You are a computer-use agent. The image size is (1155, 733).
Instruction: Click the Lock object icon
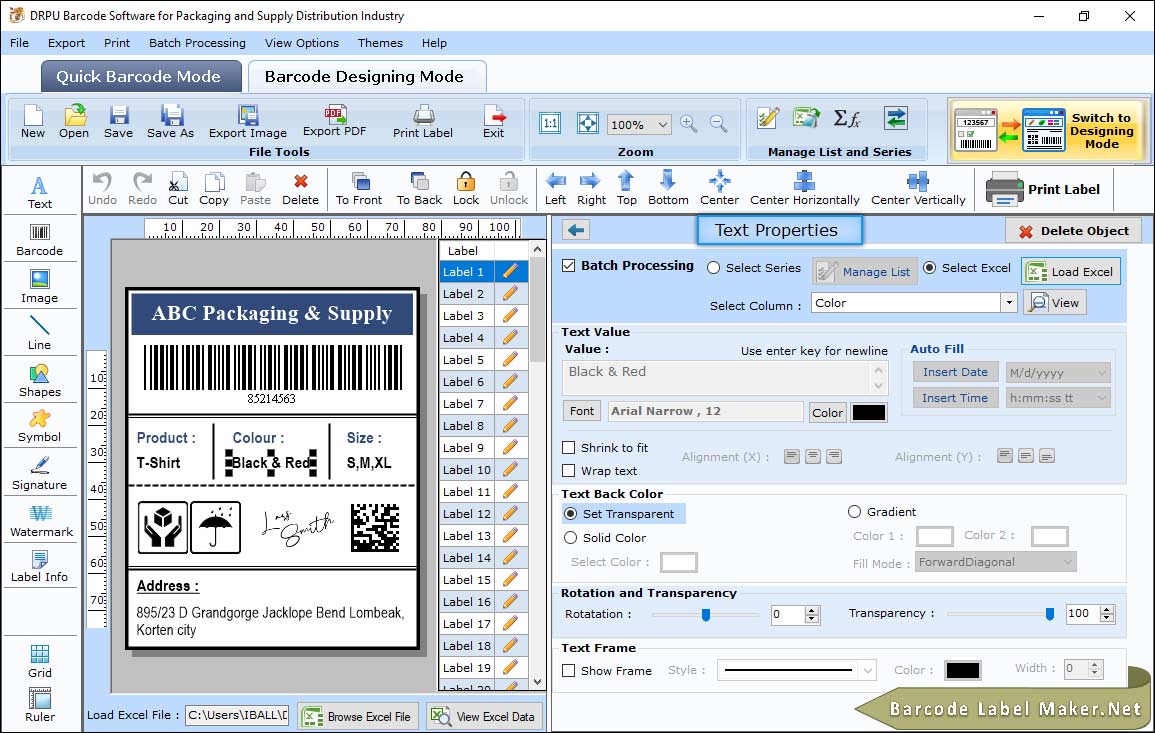click(466, 189)
